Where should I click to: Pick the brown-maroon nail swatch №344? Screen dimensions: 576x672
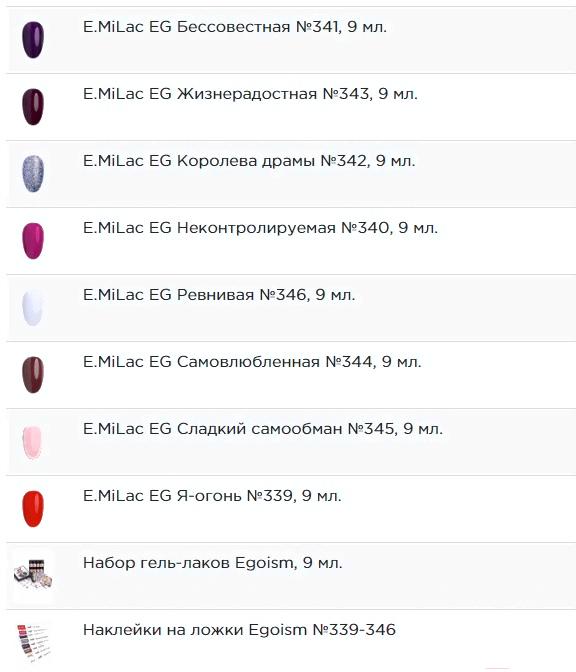[x=33, y=375]
